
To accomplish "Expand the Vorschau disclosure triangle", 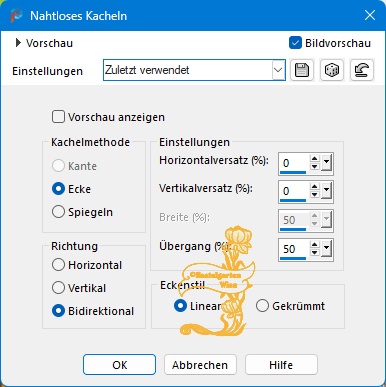I will pyautogui.click(x=18, y=43).
